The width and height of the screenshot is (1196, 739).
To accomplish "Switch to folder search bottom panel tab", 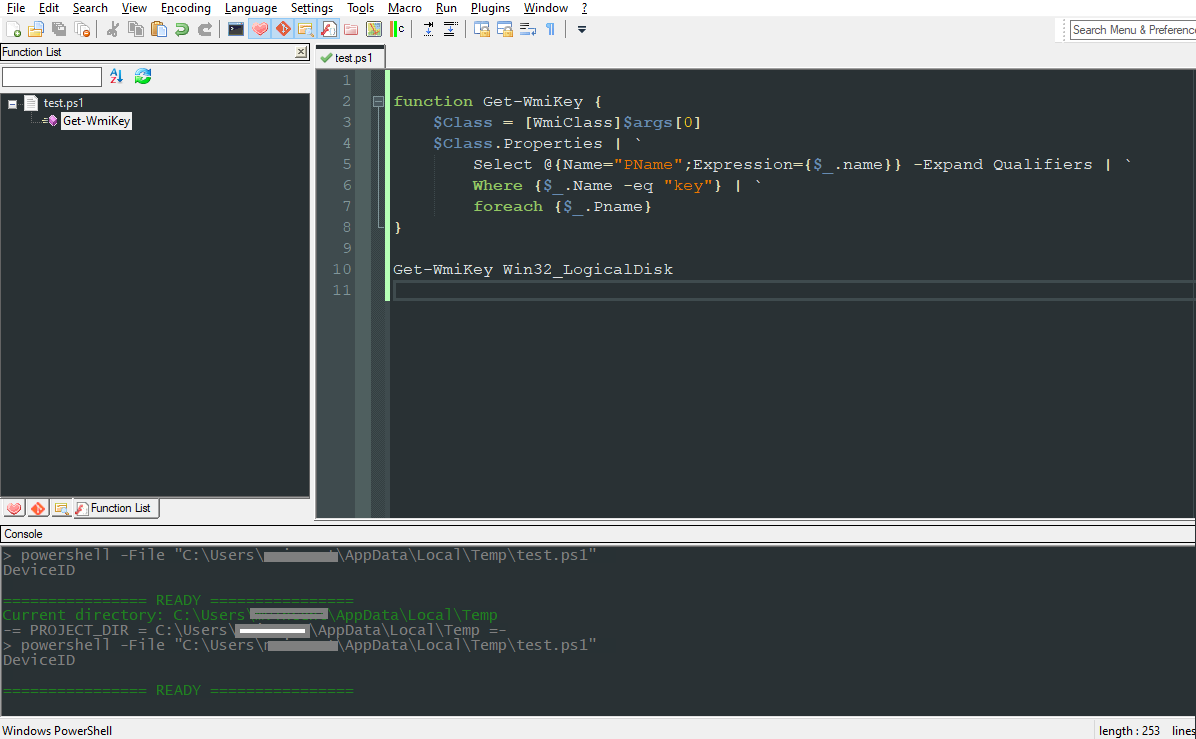I will pyautogui.click(x=61, y=508).
